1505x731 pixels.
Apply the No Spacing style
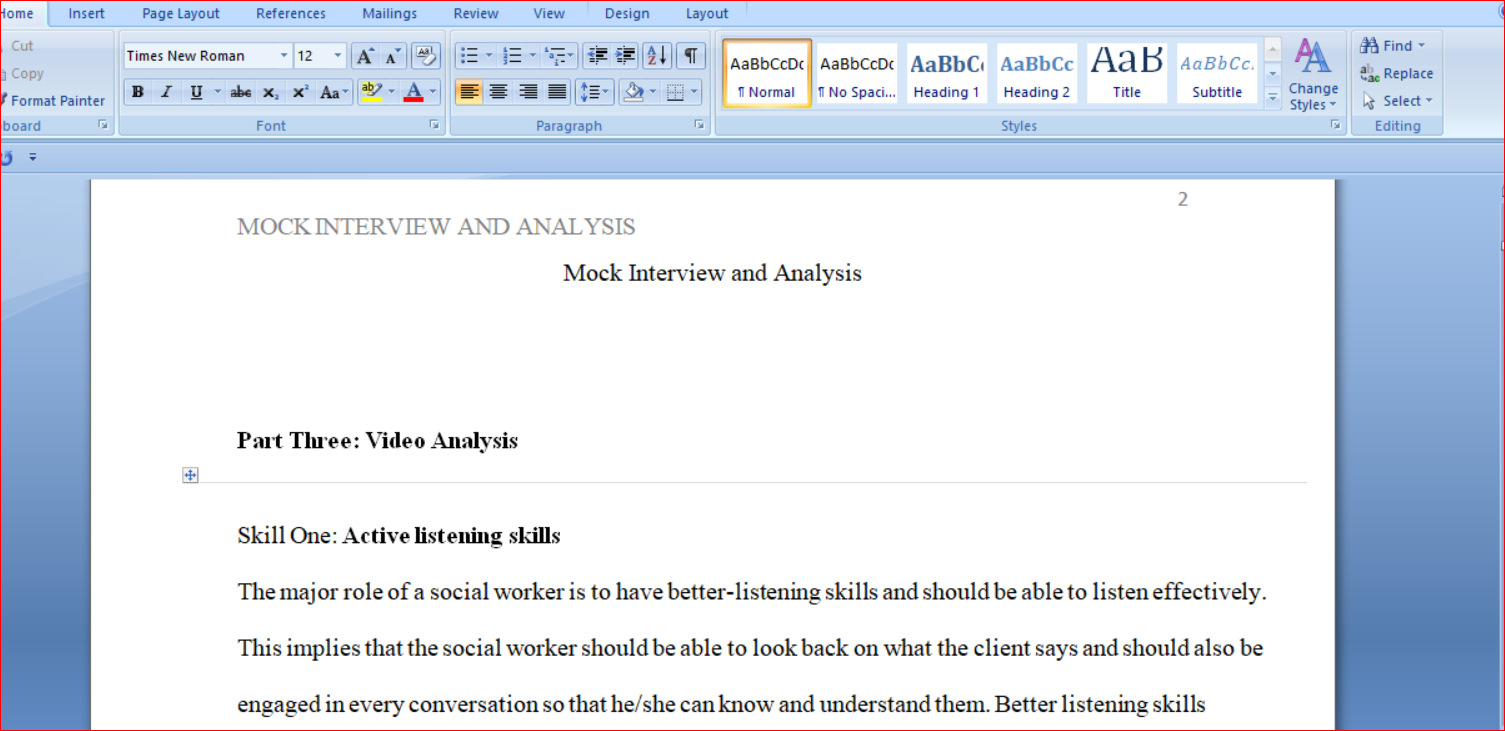click(x=857, y=73)
